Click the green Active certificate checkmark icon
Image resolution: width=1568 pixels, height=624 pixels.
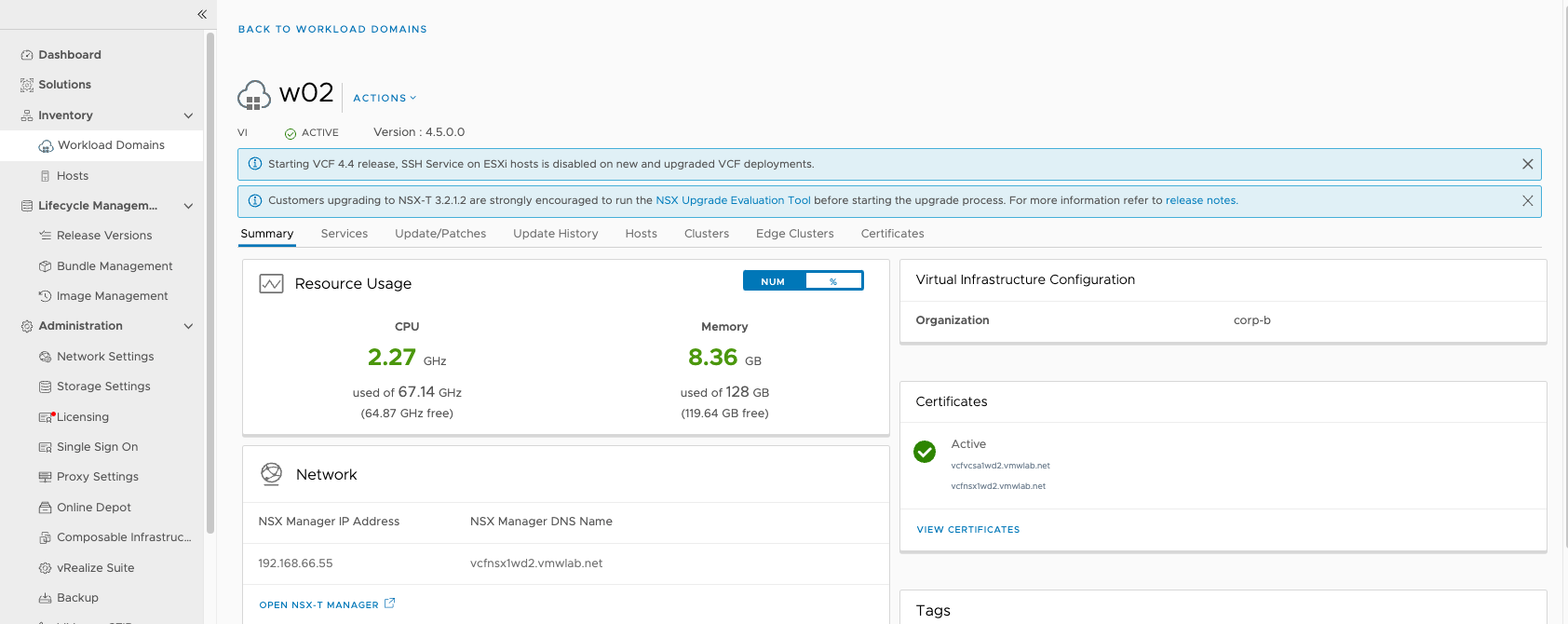pos(925,452)
